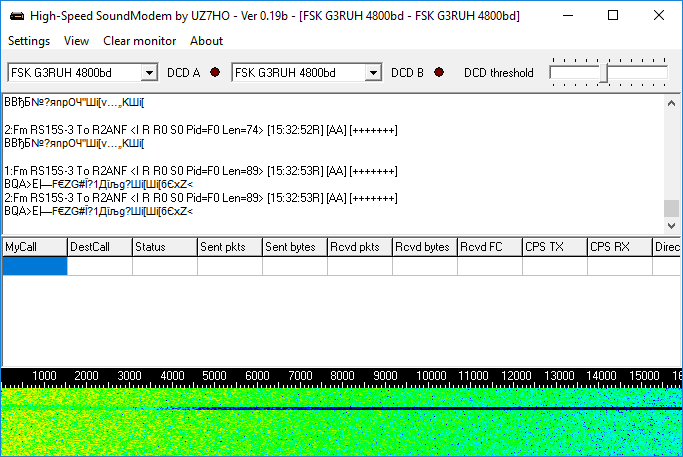The height and width of the screenshot is (457, 683).
Task: Open the About menu item
Action: [206, 41]
